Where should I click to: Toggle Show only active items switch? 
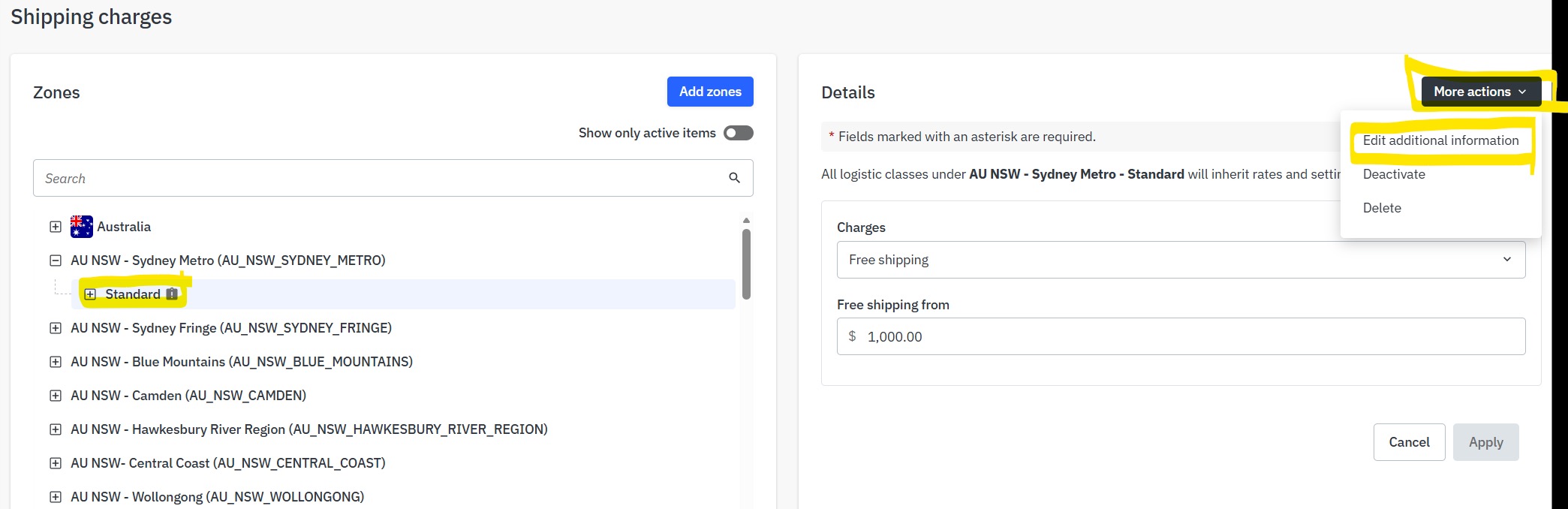click(738, 133)
